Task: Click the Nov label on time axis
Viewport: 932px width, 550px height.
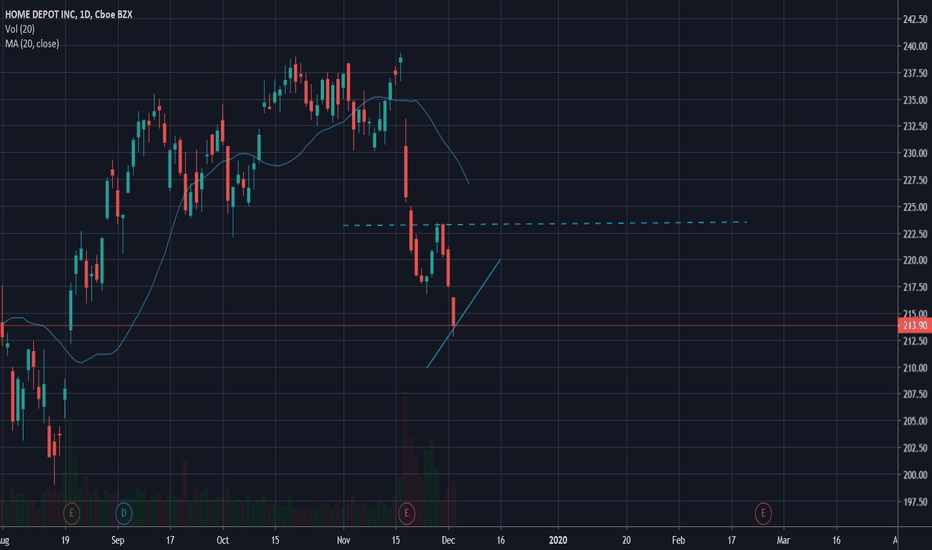Action: (x=344, y=540)
